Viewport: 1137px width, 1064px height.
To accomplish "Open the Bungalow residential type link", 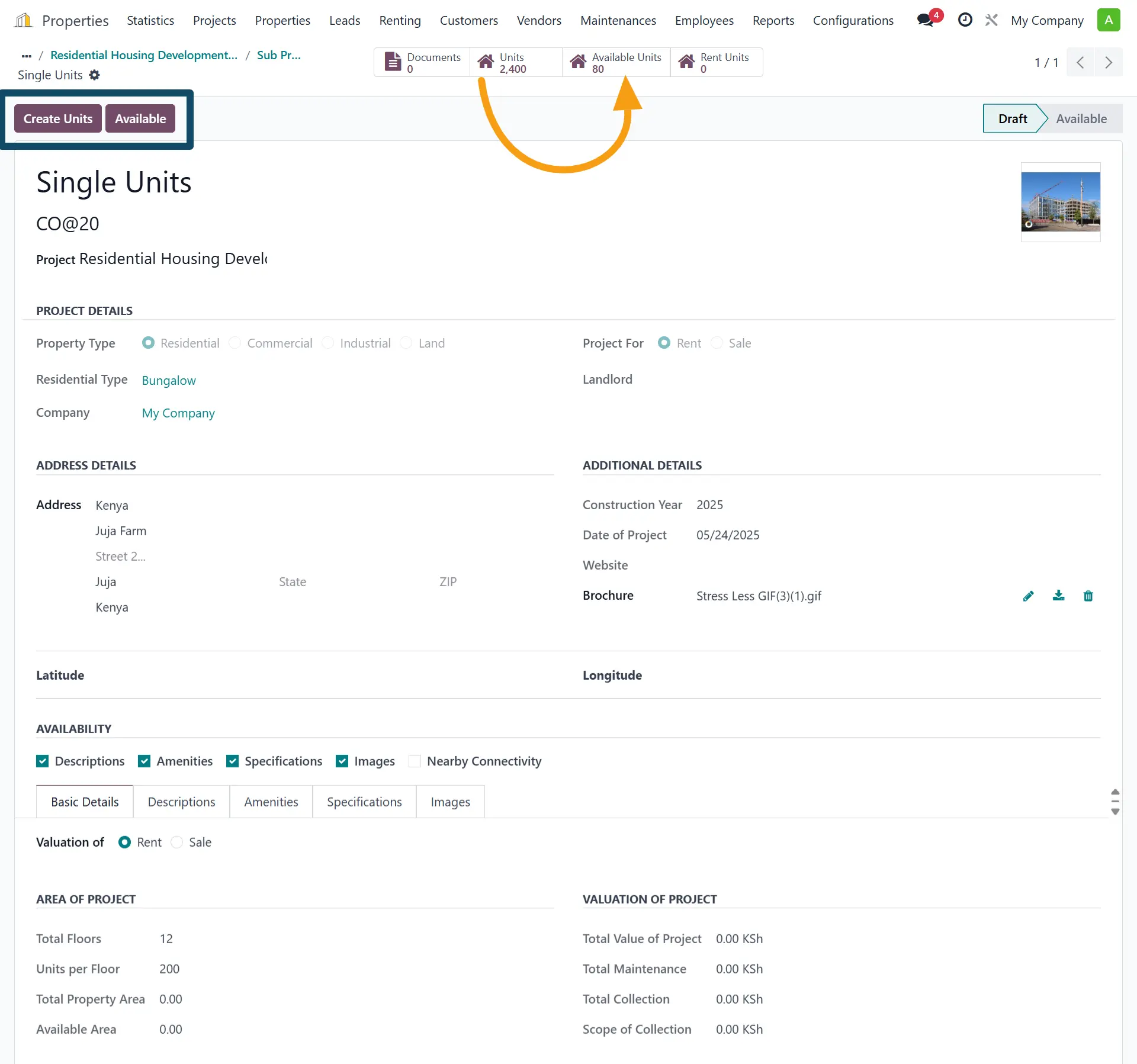I will click(x=169, y=380).
